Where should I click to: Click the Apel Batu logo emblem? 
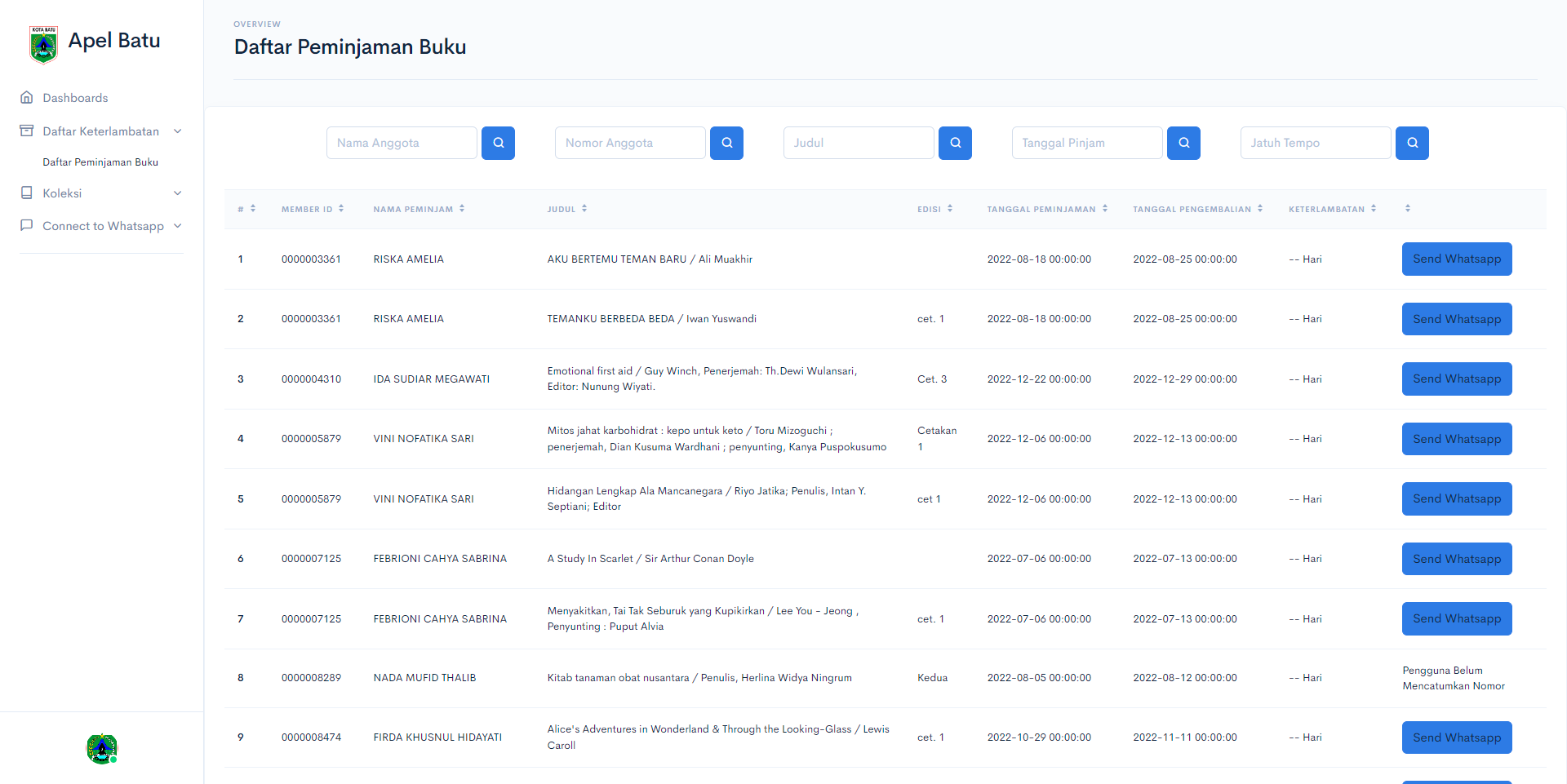pyautogui.click(x=43, y=44)
